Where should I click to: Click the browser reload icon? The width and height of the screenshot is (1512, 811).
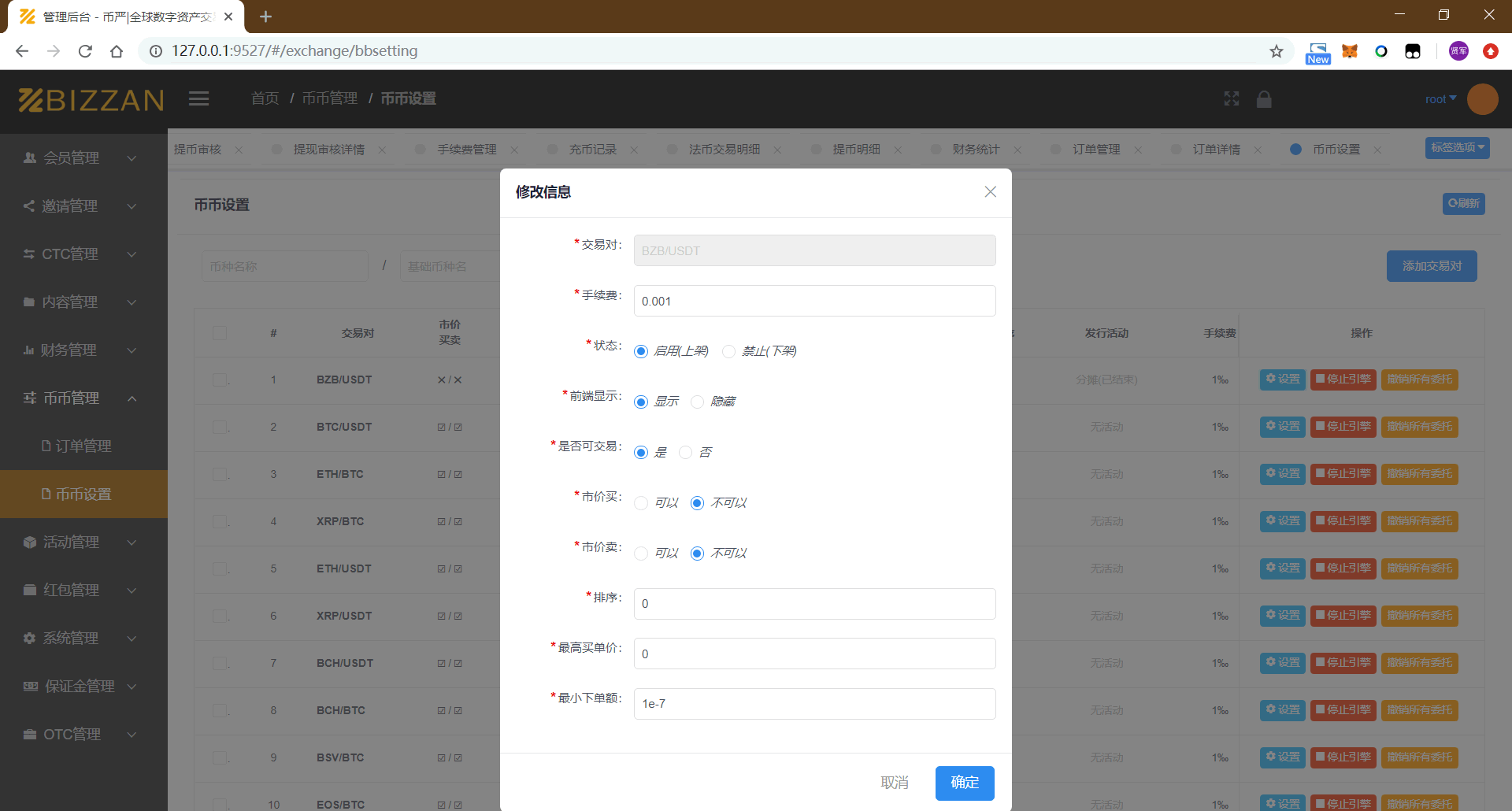85,51
